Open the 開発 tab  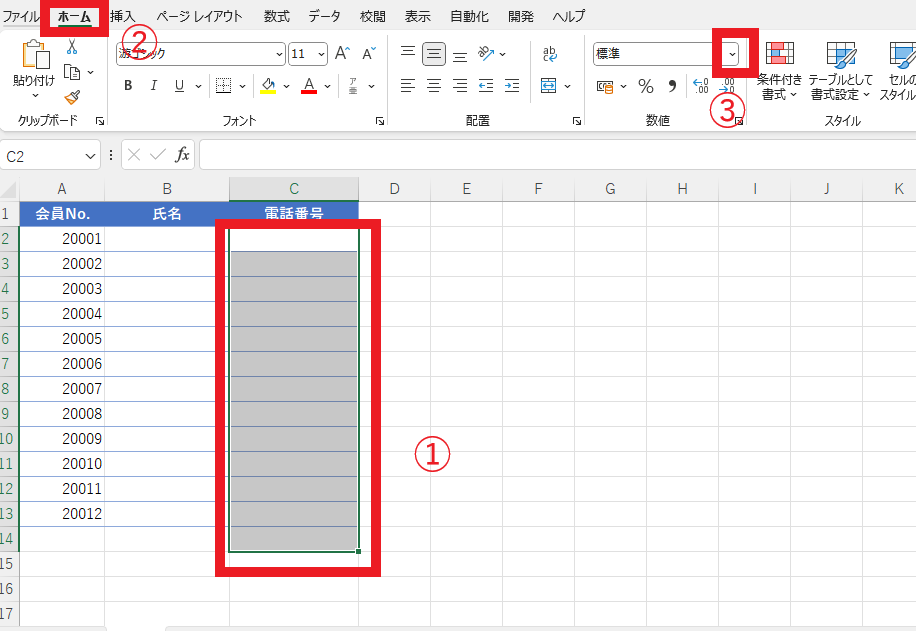click(x=521, y=16)
